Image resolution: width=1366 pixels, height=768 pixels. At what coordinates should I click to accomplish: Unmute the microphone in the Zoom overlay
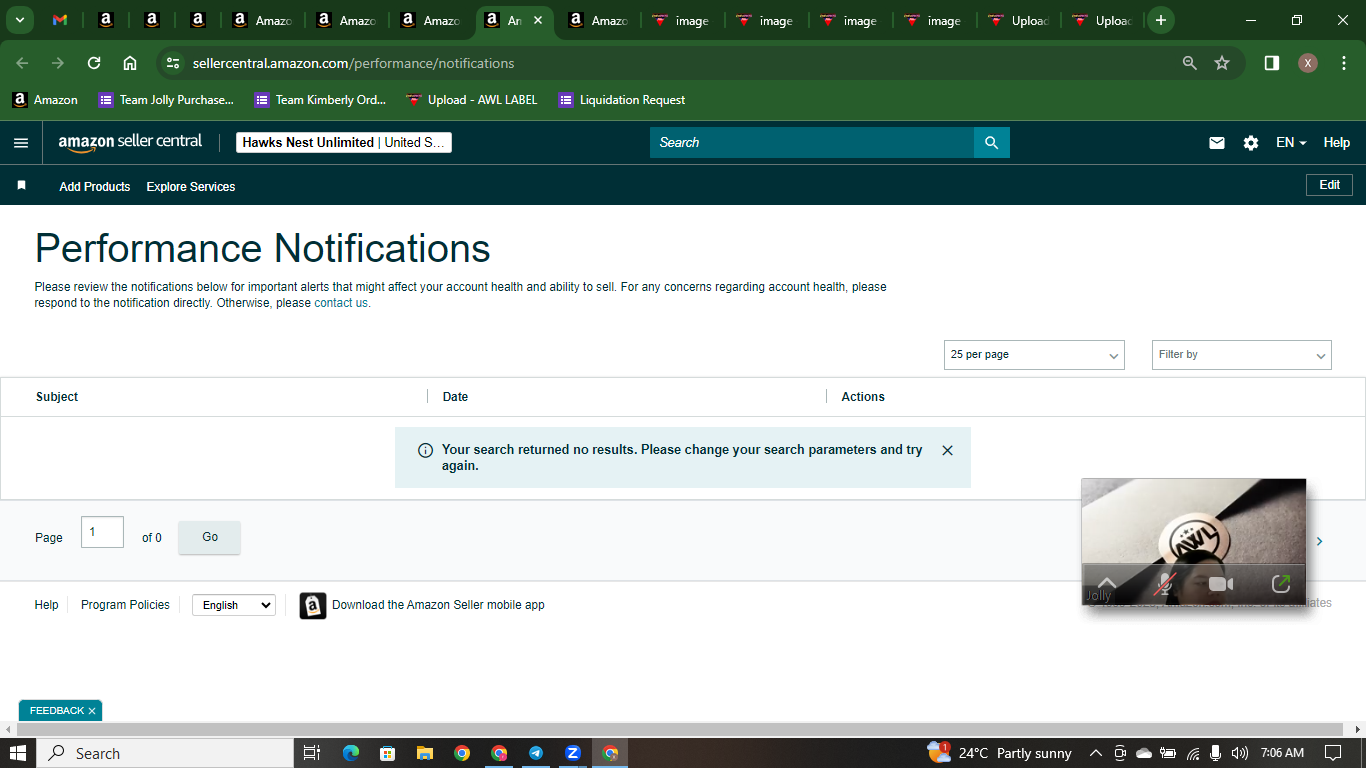pos(1163,584)
